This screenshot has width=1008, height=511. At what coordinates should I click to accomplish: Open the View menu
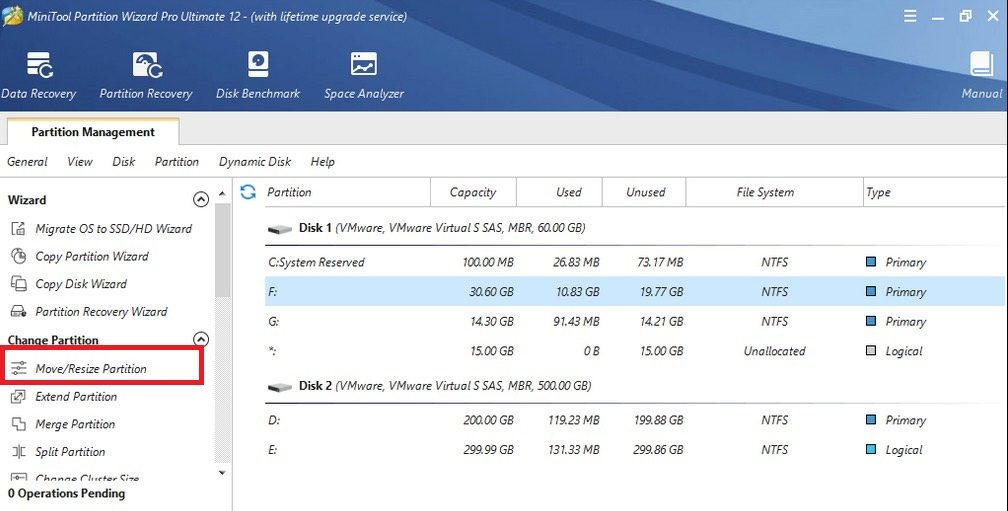pyautogui.click(x=80, y=161)
